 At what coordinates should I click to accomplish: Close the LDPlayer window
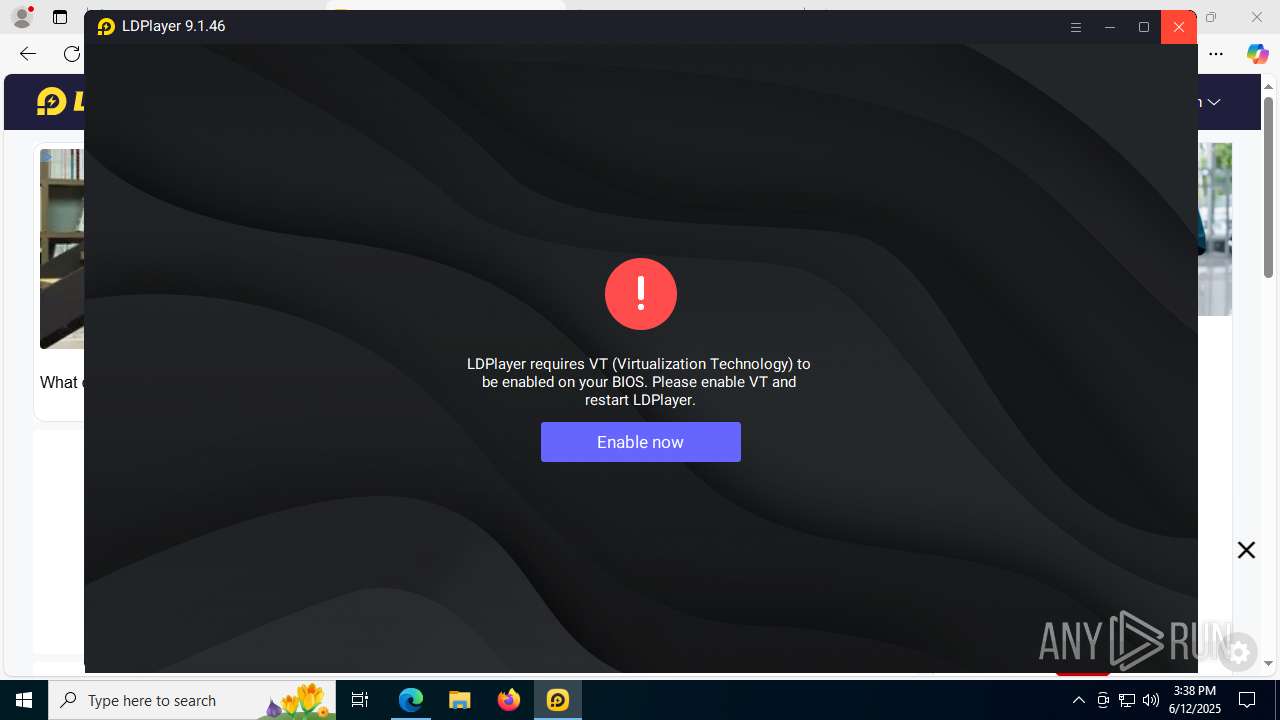[1179, 27]
